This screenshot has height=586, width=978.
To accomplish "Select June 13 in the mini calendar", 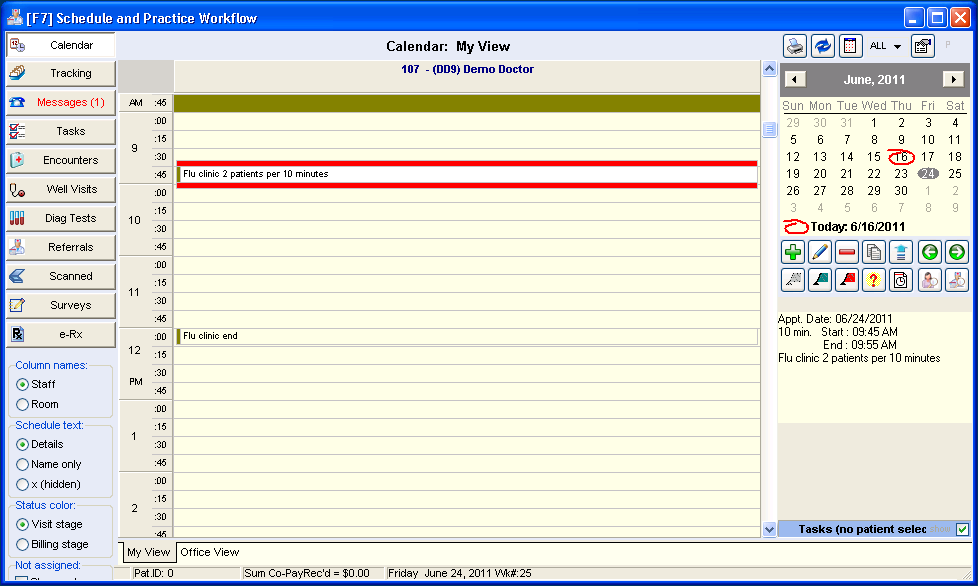I will [x=820, y=157].
